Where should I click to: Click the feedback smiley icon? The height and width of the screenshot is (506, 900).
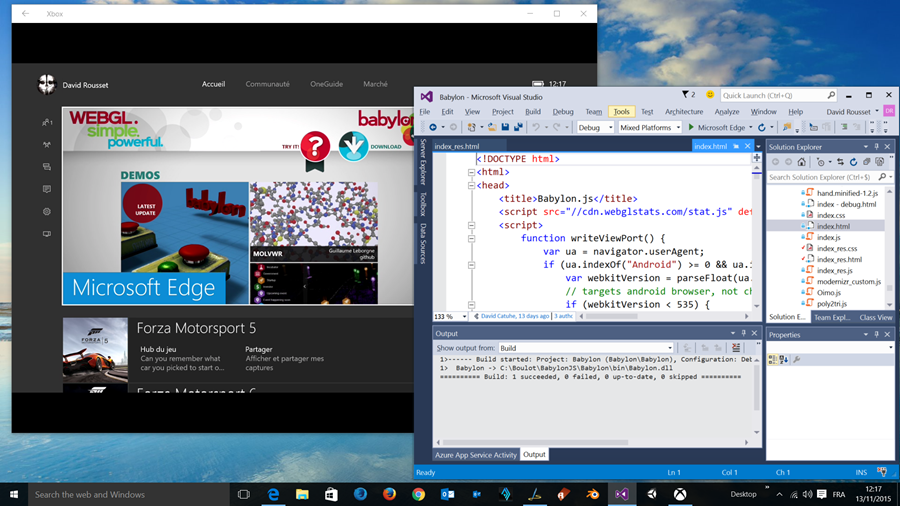709,95
